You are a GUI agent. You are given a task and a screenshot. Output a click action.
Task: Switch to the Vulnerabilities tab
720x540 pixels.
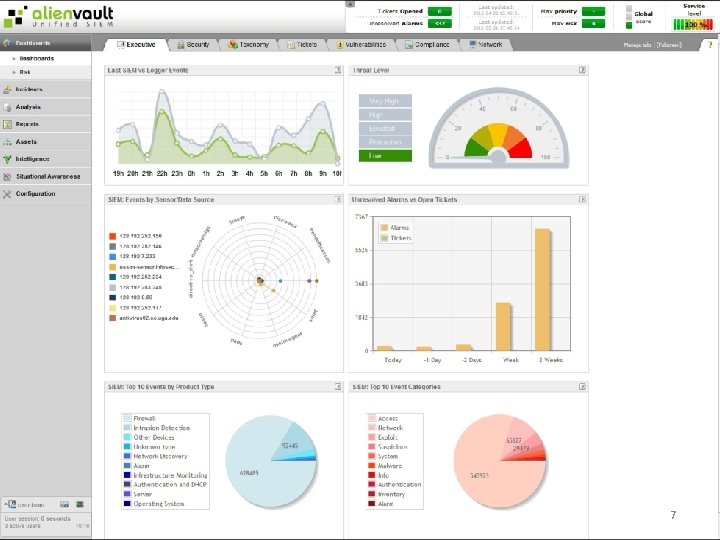tap(361, 45)
